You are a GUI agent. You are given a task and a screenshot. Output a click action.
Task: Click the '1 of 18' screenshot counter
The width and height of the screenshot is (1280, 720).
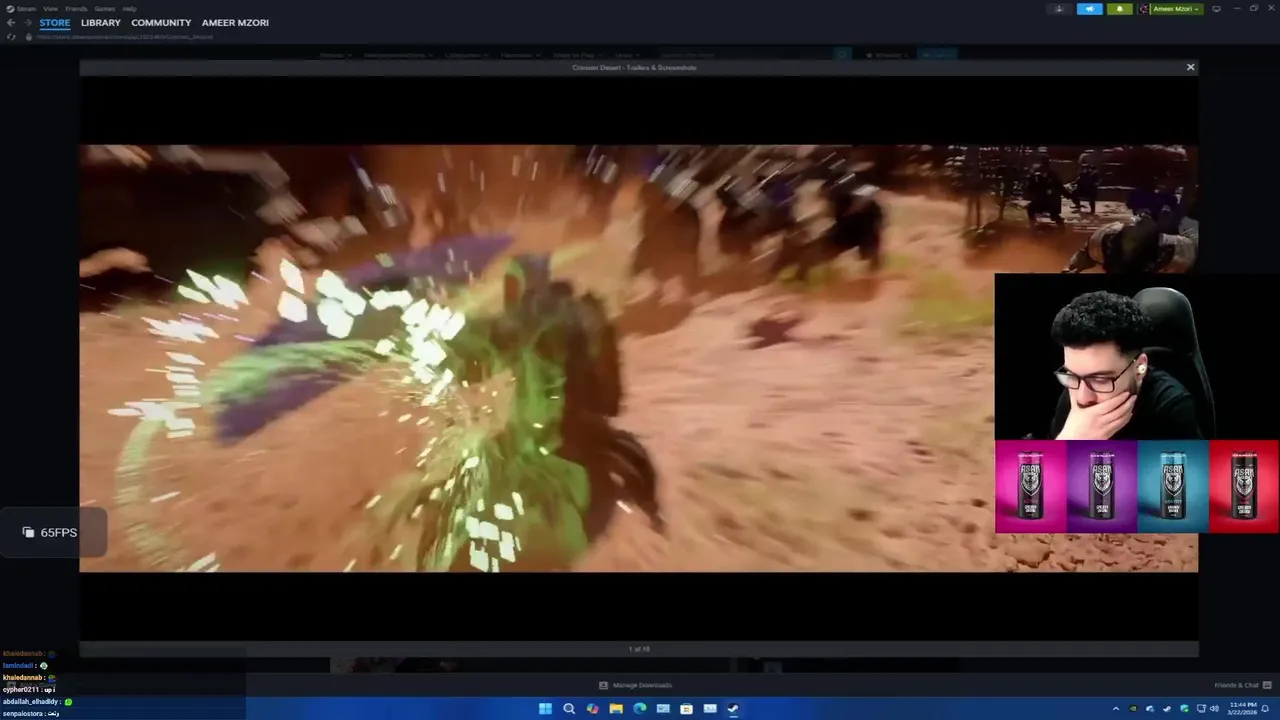639,649
